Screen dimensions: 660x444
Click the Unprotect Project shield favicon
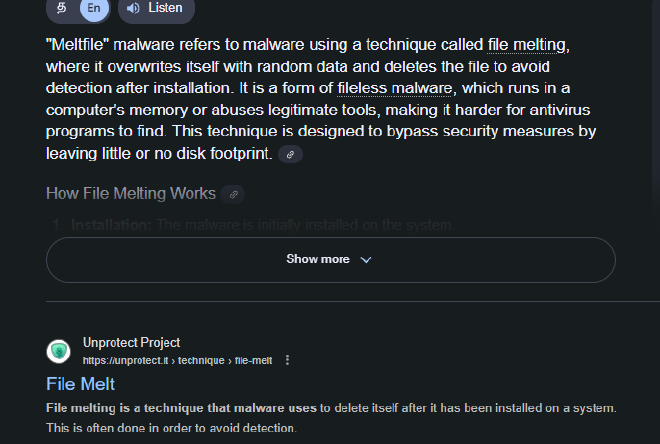click(59, 351)
